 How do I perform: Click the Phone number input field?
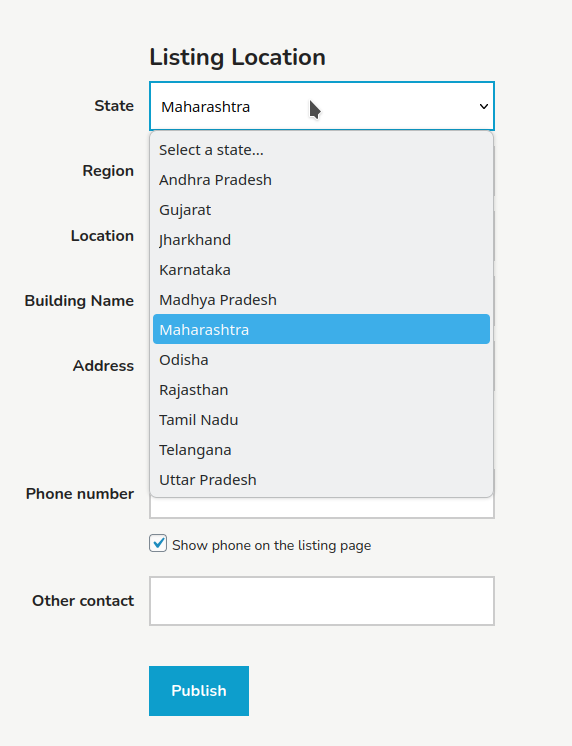tap(322, 508)
